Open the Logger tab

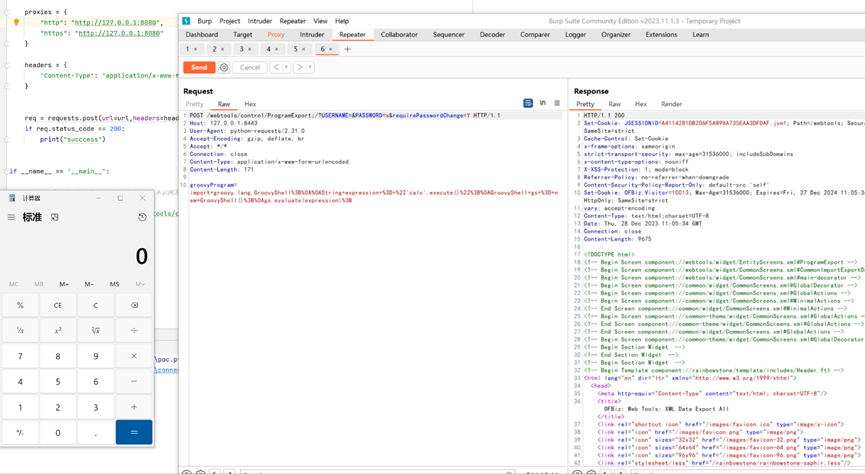tap(575, 34)
